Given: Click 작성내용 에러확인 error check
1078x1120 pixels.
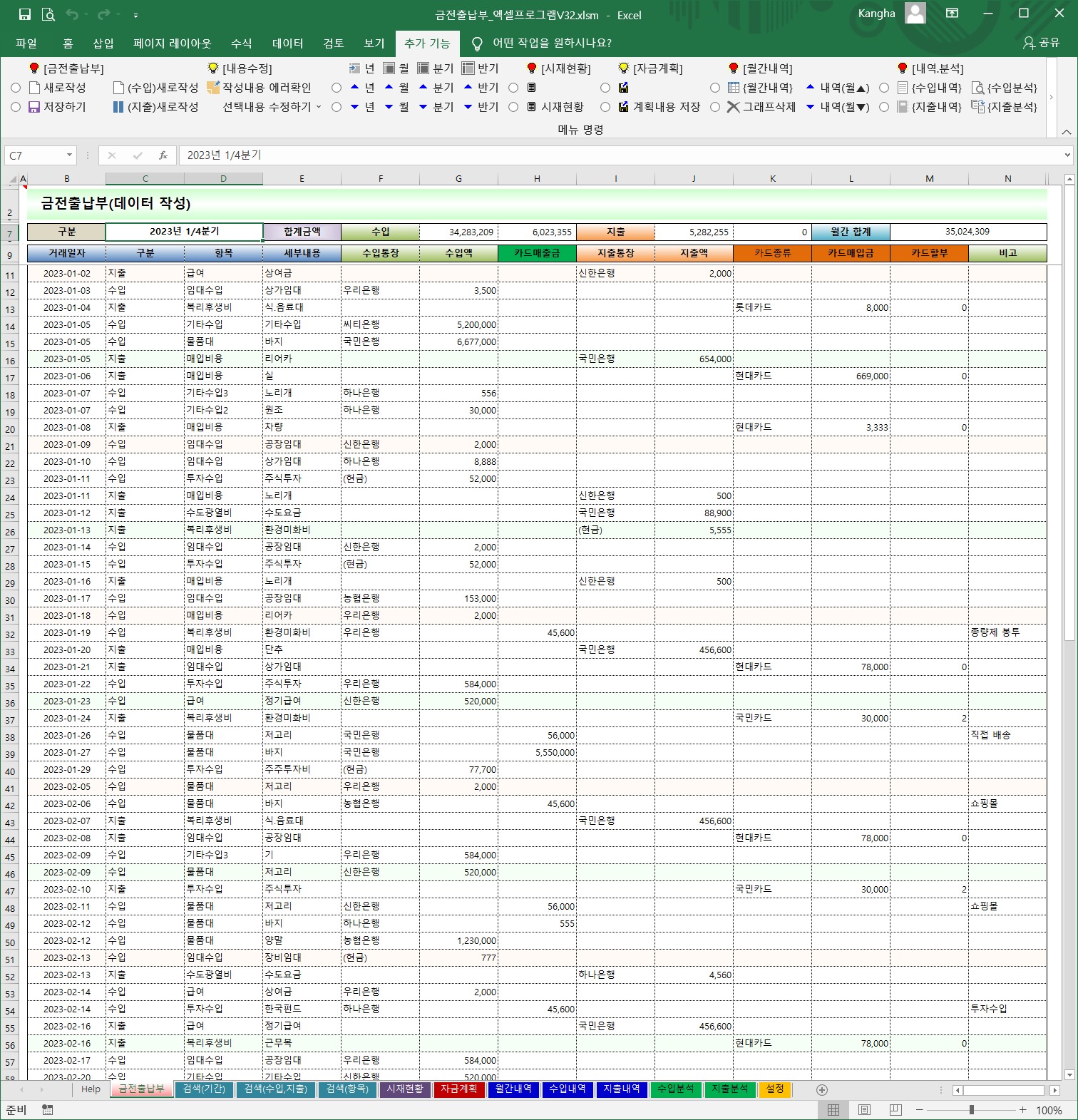Looking at the screenshot, I should [x=259, y=88].
